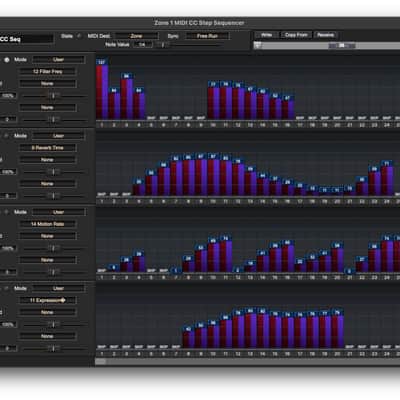This screenshot has height=400, width=400.
Task: Open the MIDI Dest Zone dropdown
Action: [137, 36]
